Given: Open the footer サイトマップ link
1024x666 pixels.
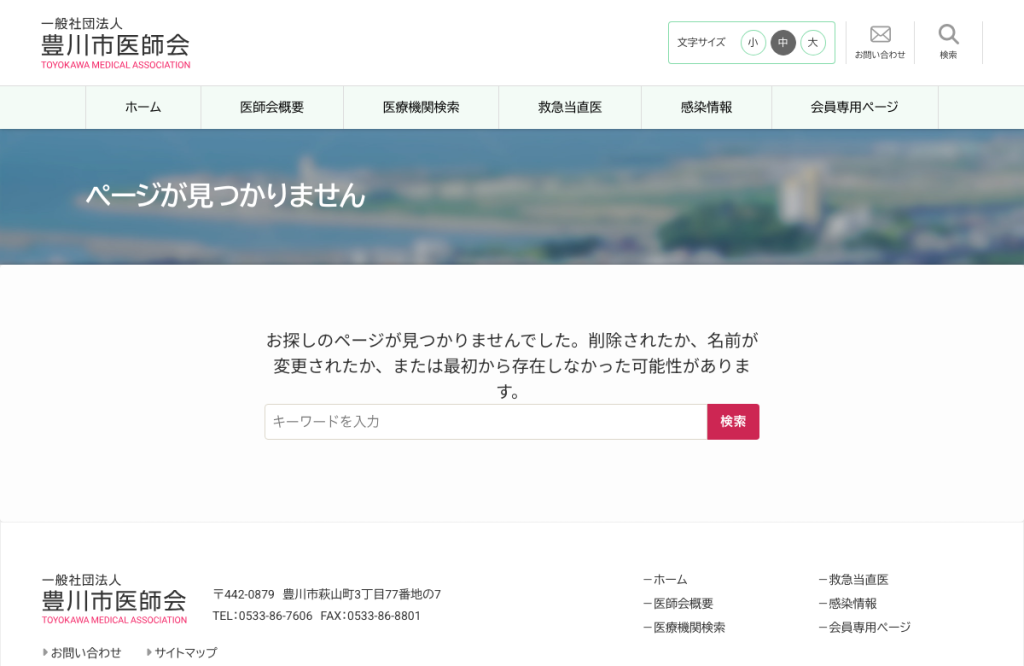Looking at the screenshot, I should click(x=182, y=653).
